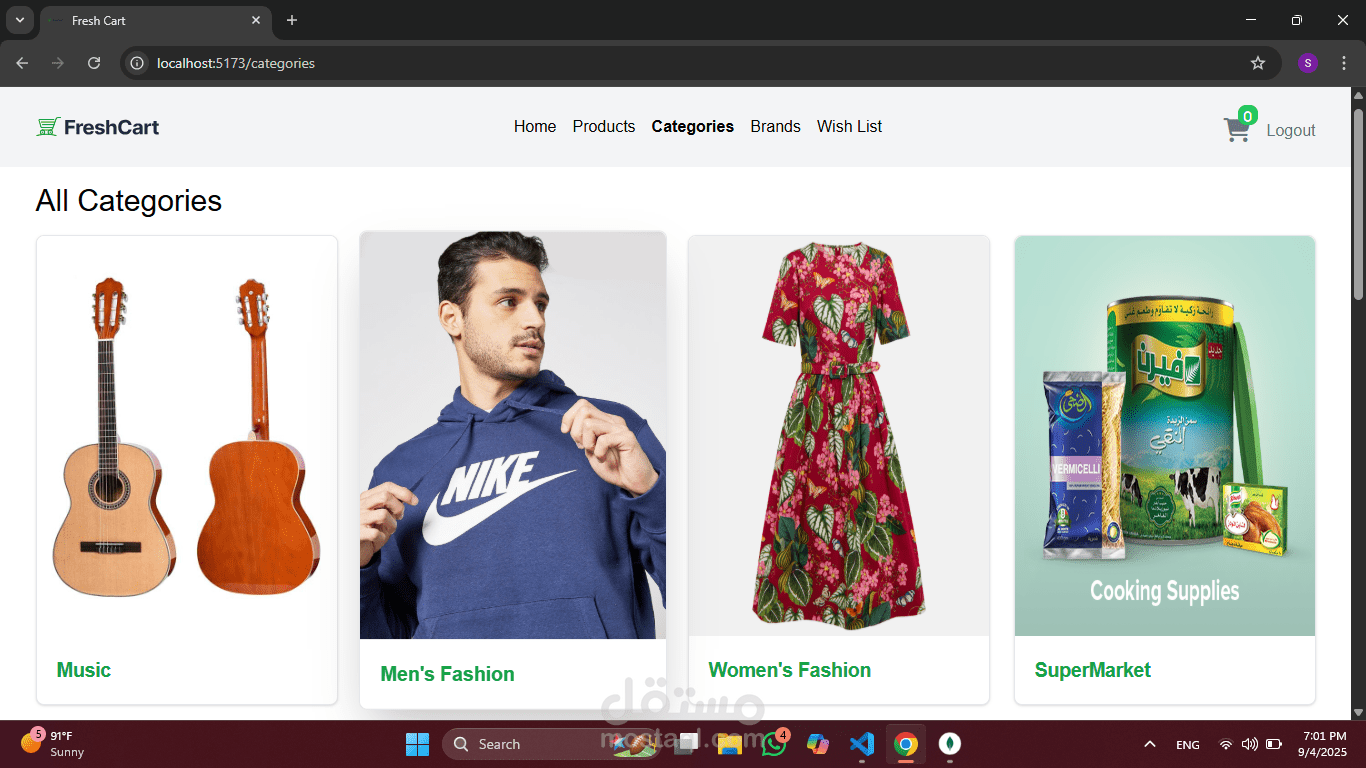This screenshot has height=768, width=1366.
Task: Click the taskbar Search box
Action: click(548, 744)
